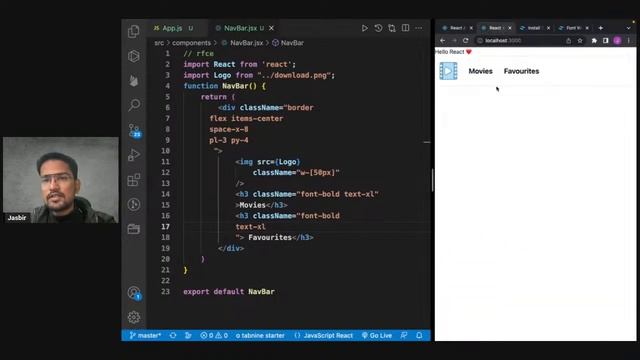This screenshot has height=360, width=640.
Task: Synchronize changes via status bar sync icon
Action: pyautogui.click(x=173, y=336)
